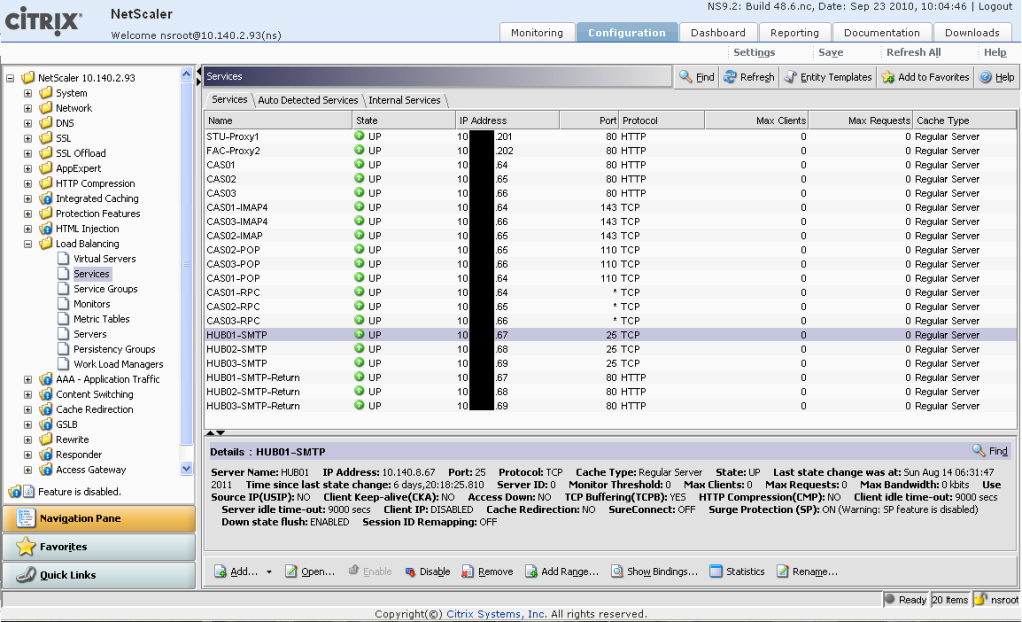Screen dimensions: 1022x622
Task: Toggle the details pane splitter arrows
Action: 215,432
